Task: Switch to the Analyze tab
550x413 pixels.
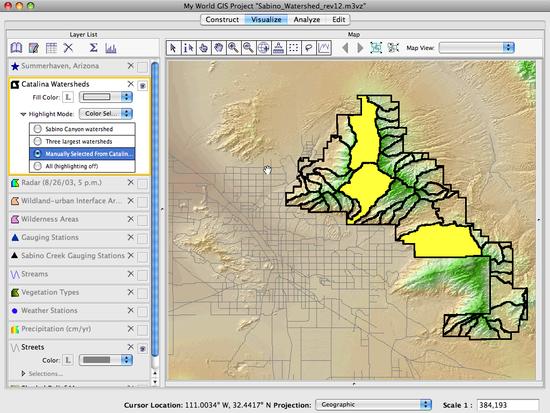Action: [x=307, y=20]
